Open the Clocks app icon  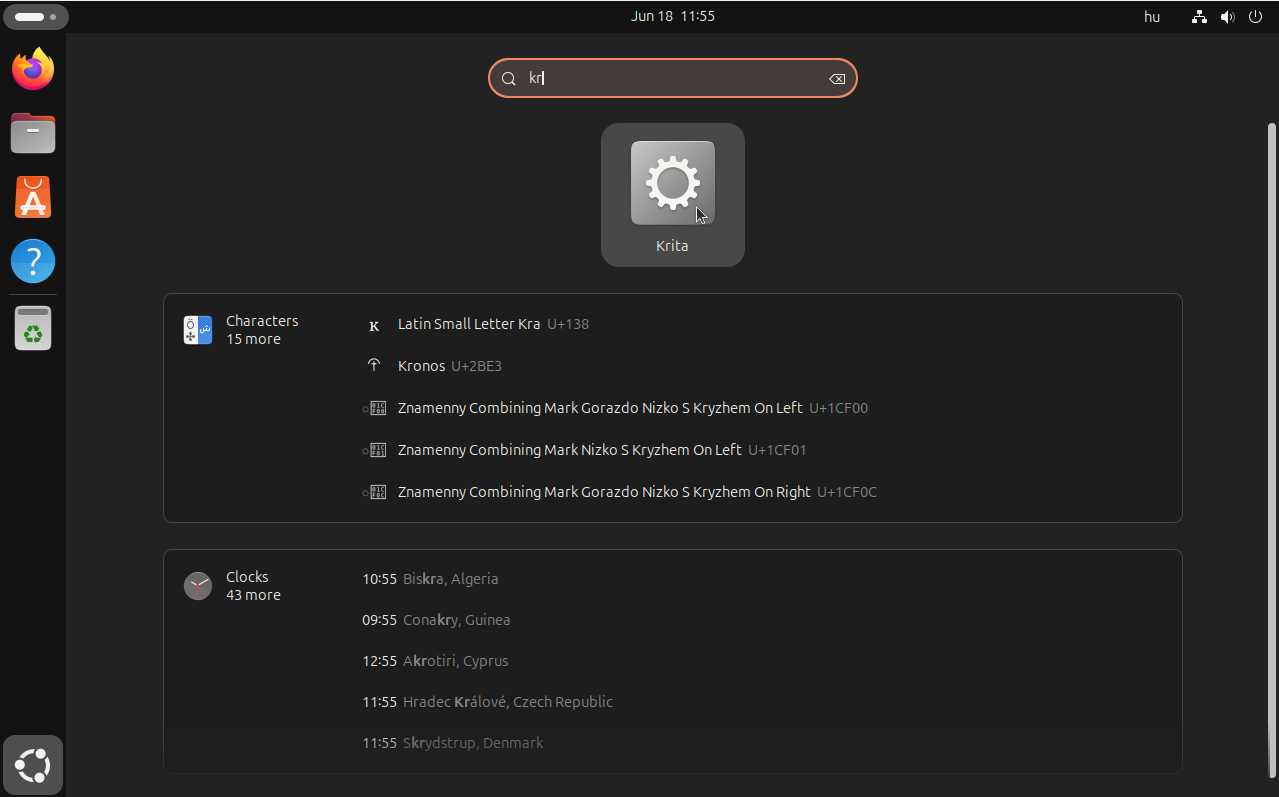click(198, 586)
